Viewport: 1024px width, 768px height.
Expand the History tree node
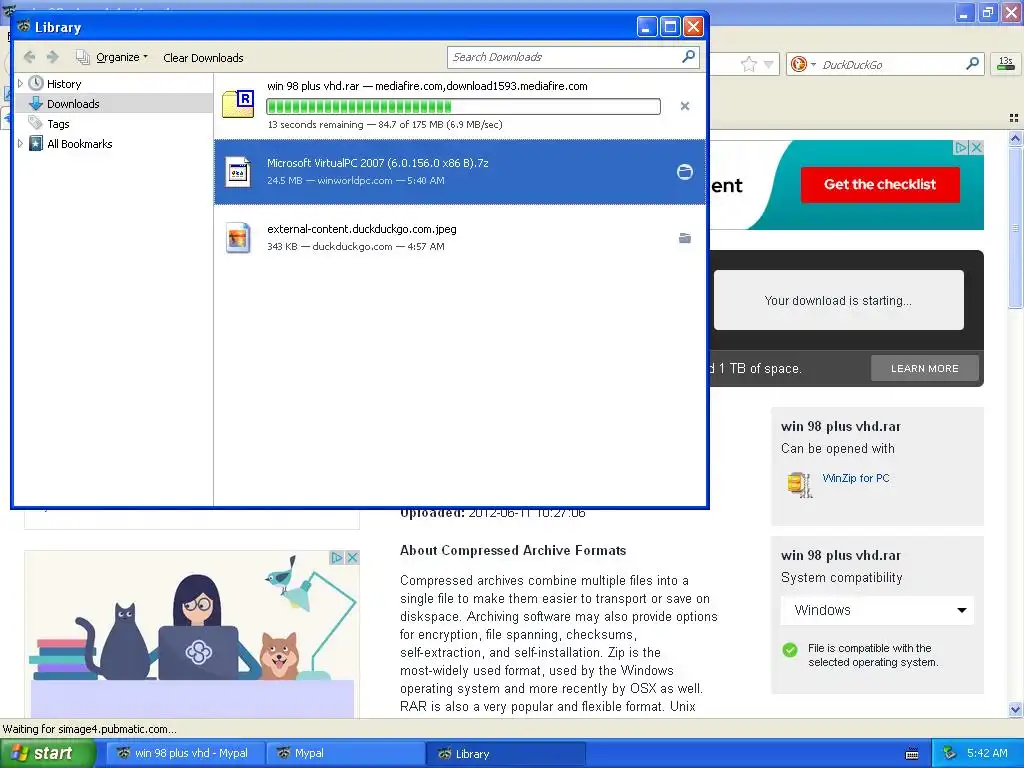[x=20, y=84]
